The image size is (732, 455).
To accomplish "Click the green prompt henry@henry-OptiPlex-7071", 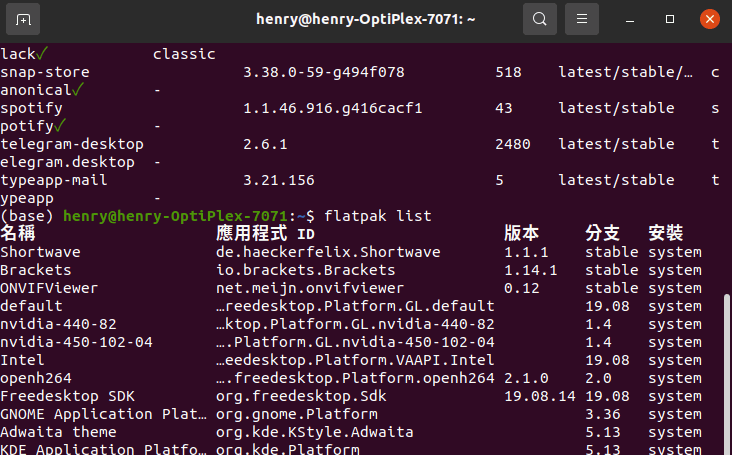I will [x=176, y=216].
